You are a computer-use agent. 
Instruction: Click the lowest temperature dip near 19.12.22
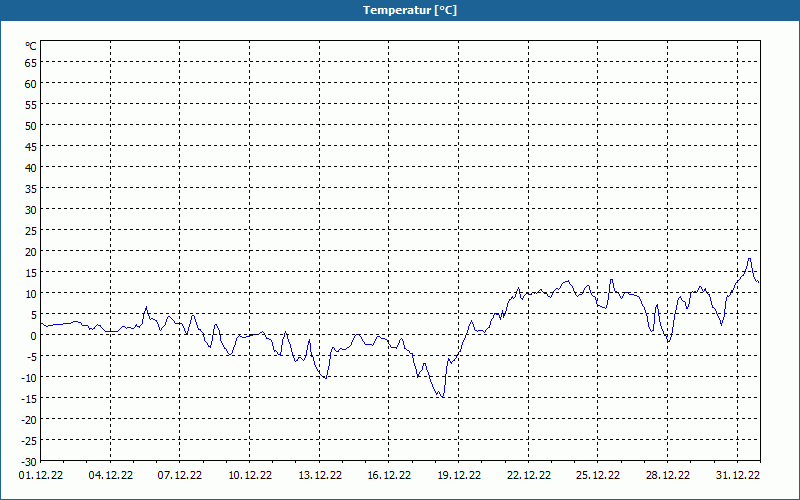tap(443, 396)
